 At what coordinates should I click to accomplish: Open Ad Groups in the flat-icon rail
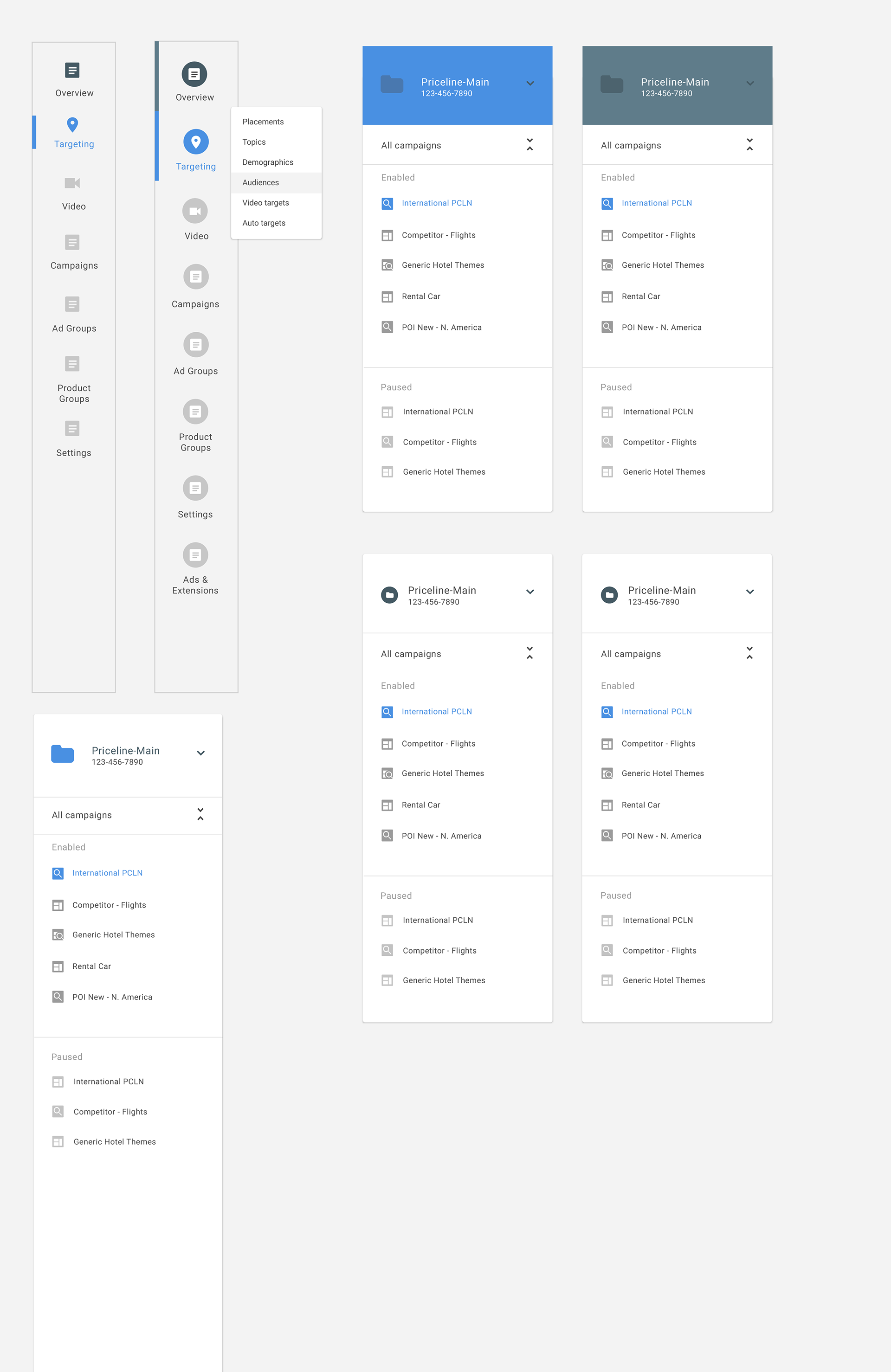coord(73,304)
